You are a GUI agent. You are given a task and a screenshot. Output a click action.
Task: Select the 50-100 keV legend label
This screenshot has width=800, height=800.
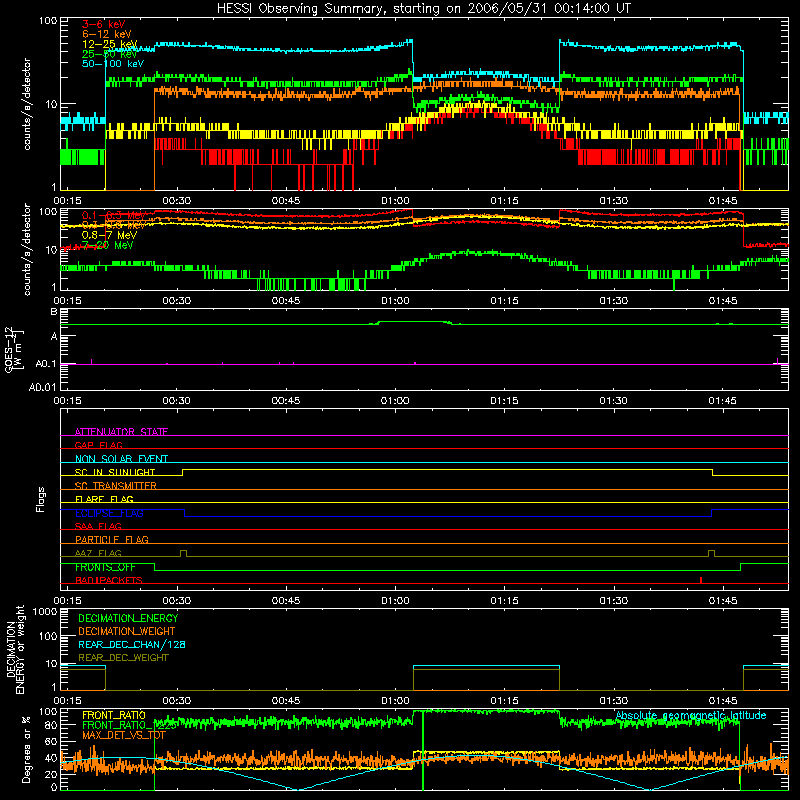(113, 64)
